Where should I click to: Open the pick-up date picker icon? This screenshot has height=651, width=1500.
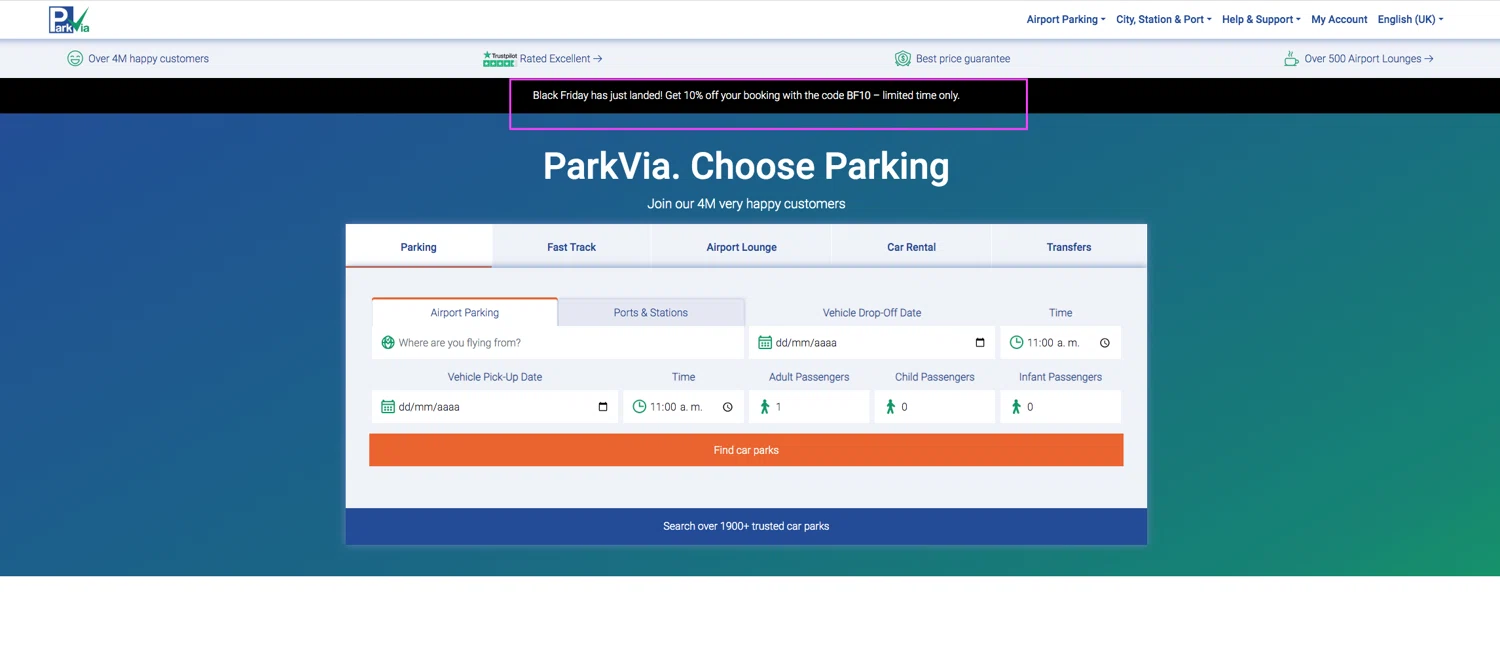pos(603,407)
